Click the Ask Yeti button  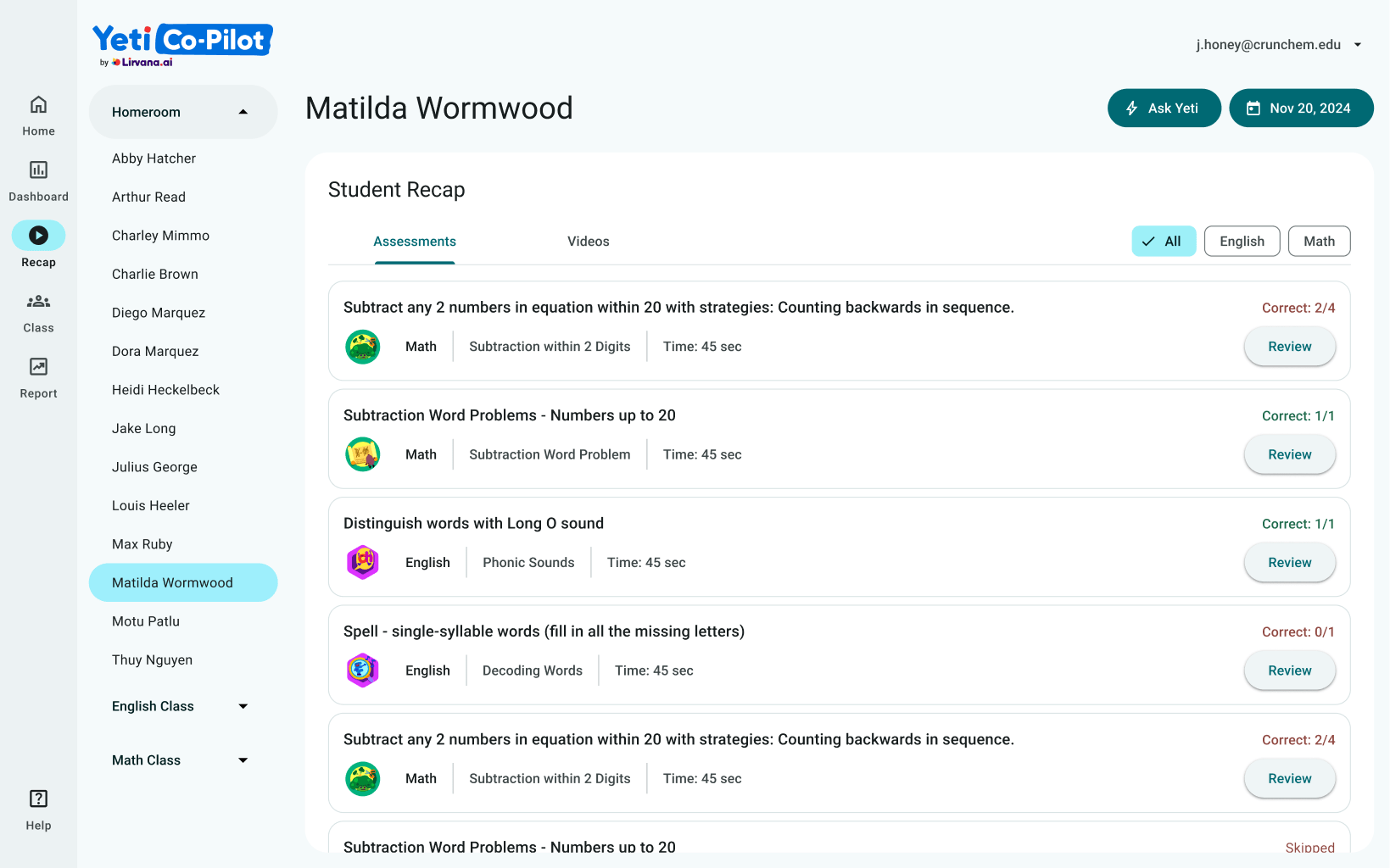[1164, 108]
